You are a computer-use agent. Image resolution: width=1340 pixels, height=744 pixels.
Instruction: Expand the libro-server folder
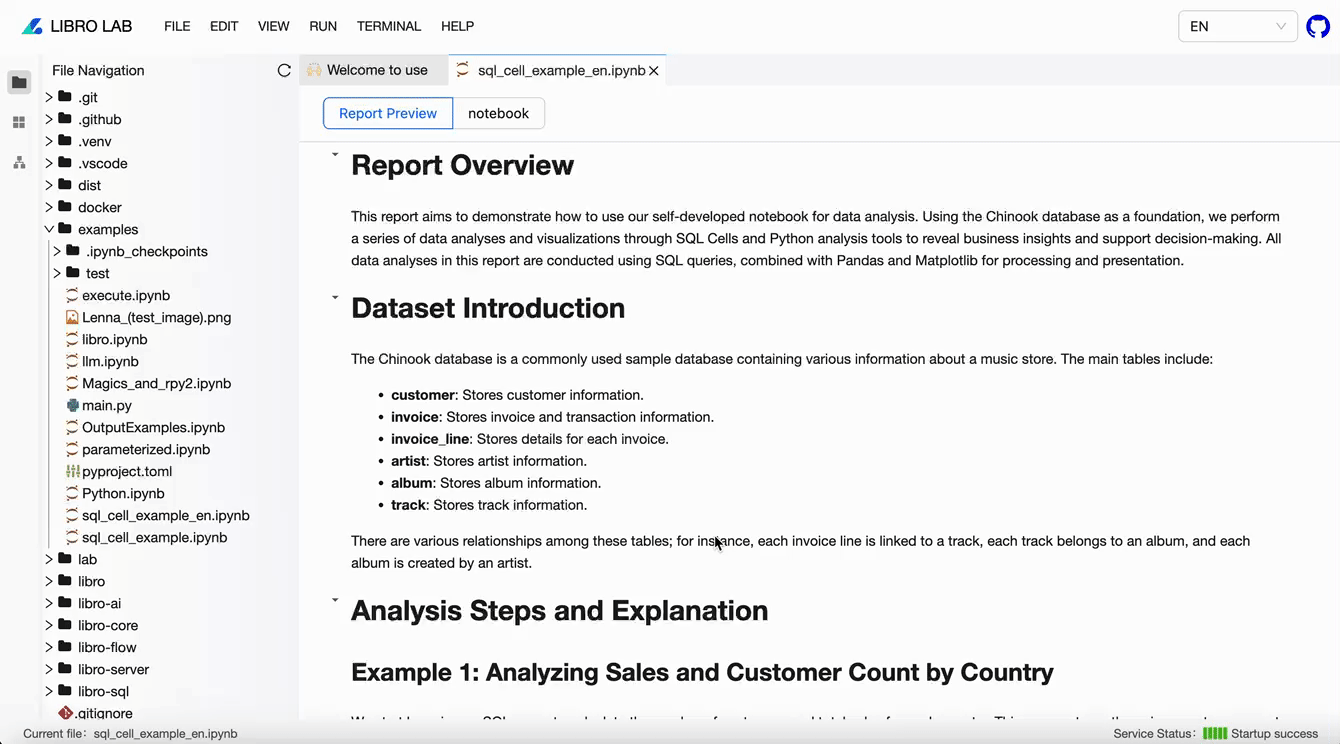tap(49, 669)
